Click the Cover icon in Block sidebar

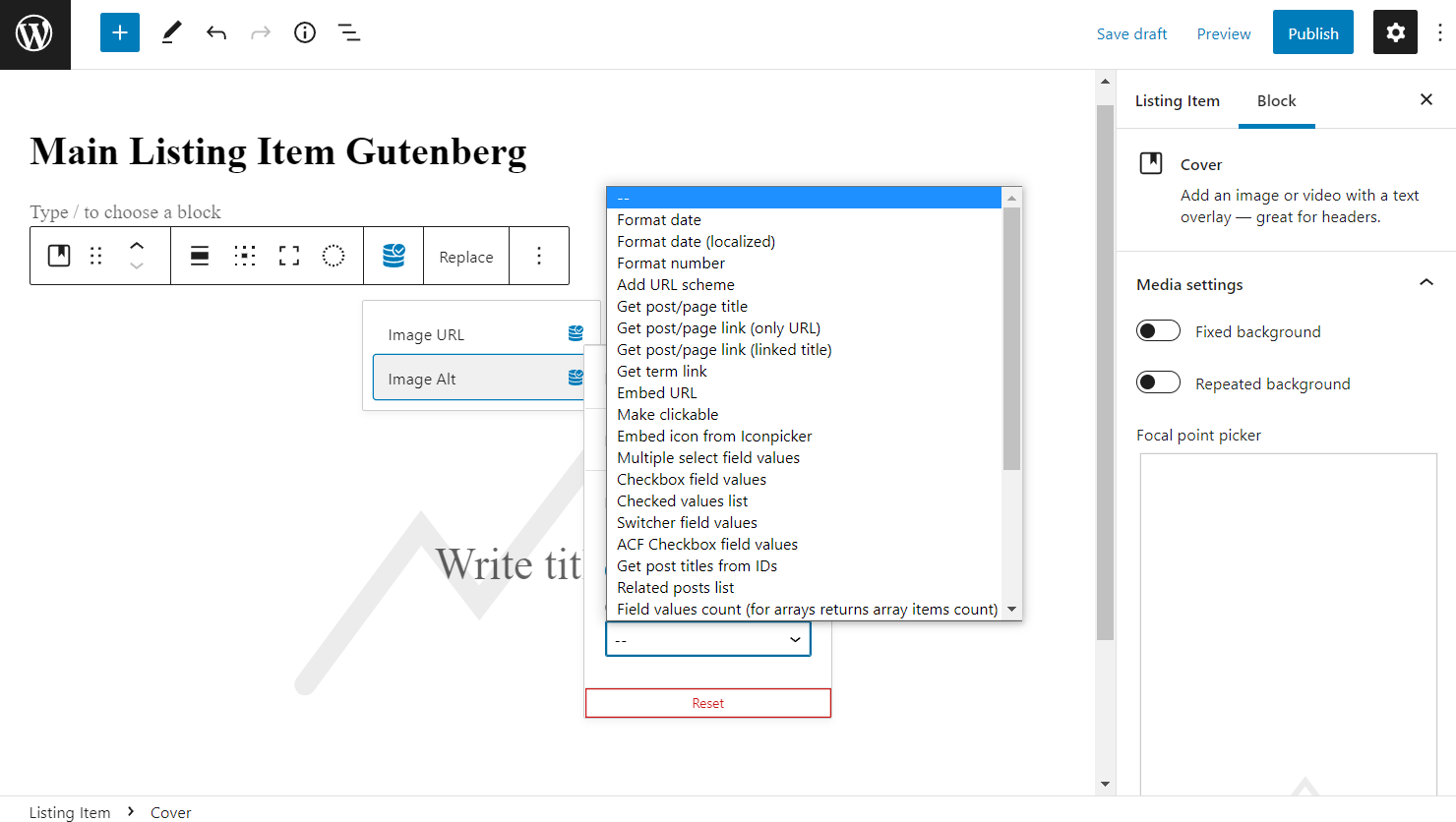(x=1151, y=163)
